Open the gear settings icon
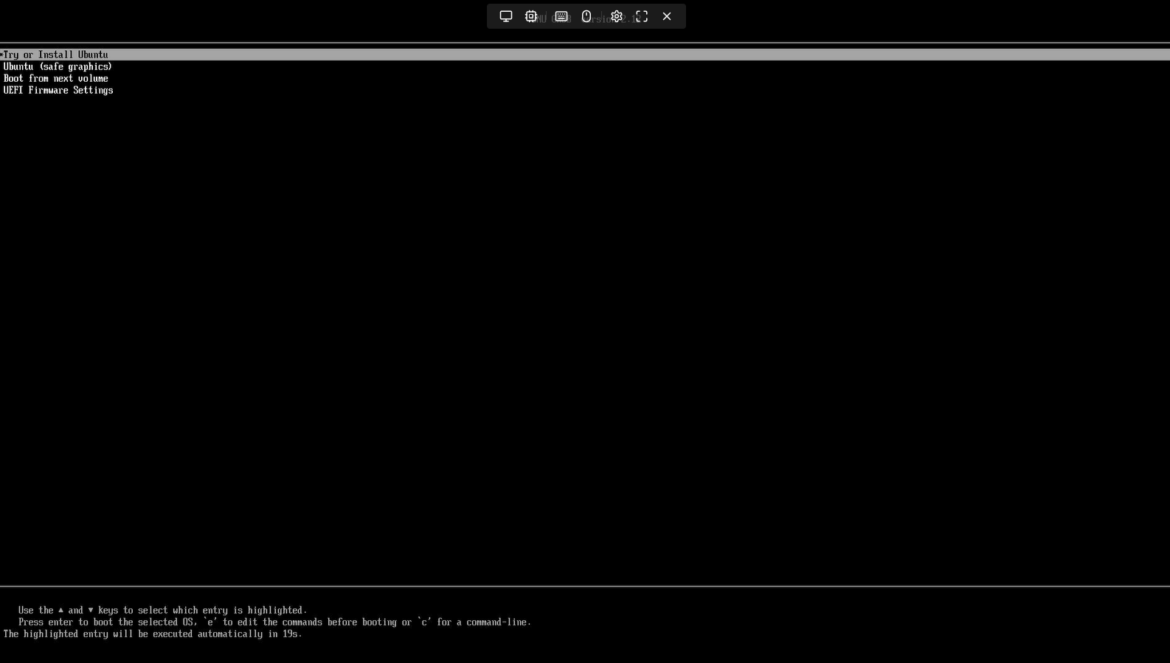This screenshot has height=663, width=1170. point(616,16)
